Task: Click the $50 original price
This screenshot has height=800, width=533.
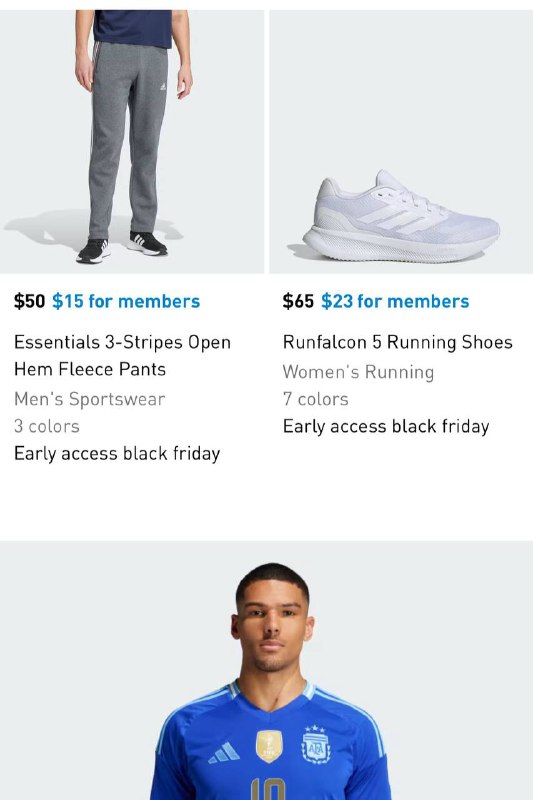Action: 30,301
